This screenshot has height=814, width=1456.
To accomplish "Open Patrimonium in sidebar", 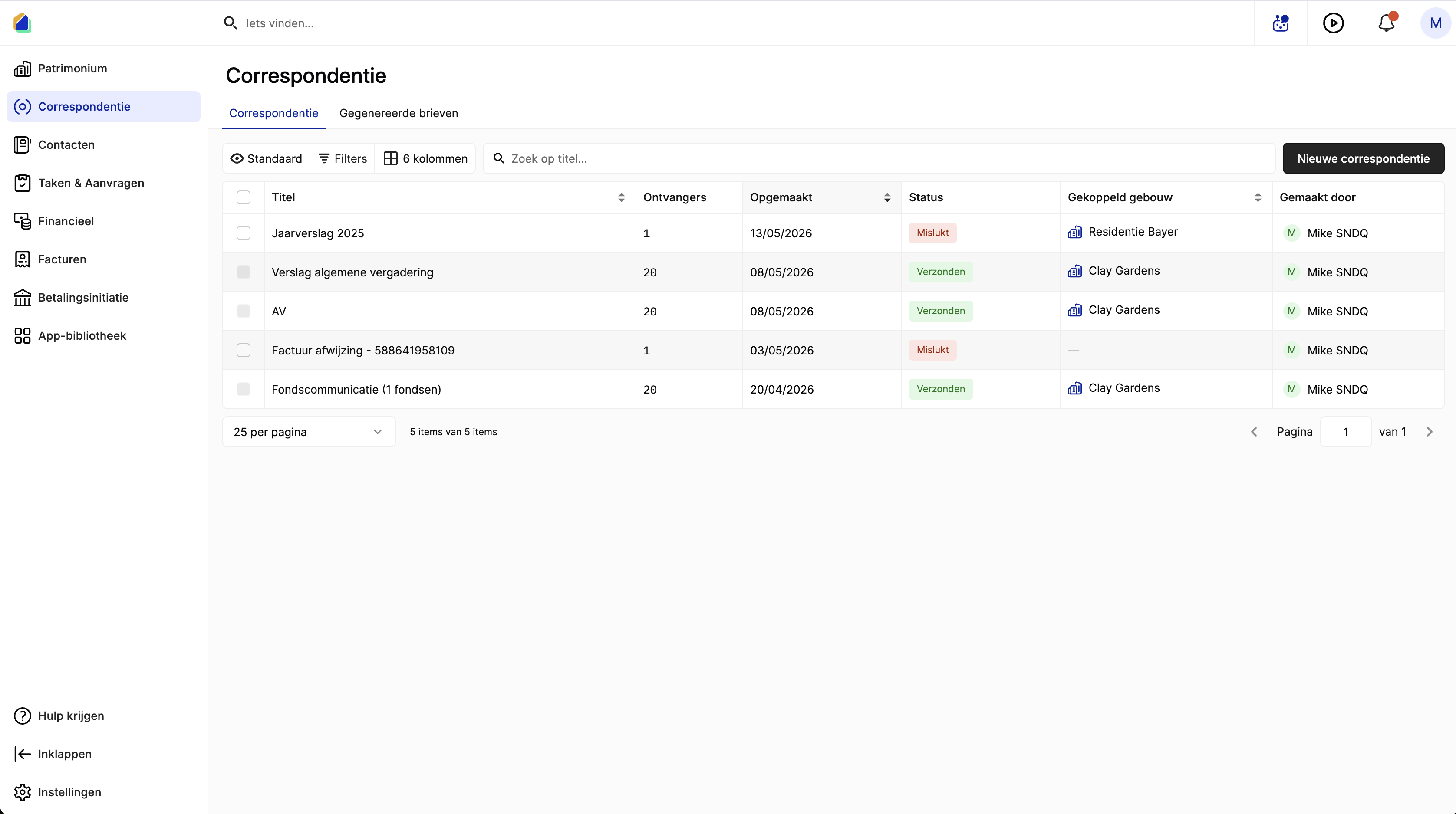I will tap(103, 69).
